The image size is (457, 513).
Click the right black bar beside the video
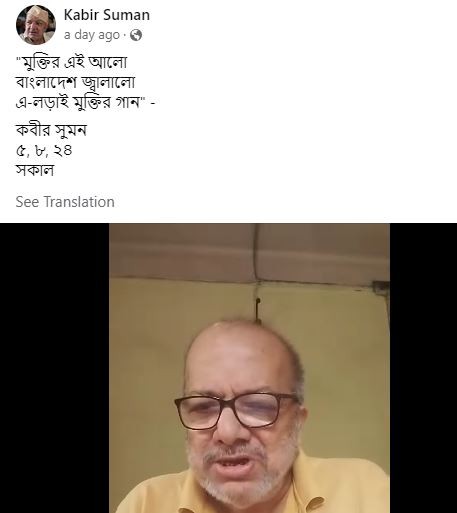coord(423,368)
